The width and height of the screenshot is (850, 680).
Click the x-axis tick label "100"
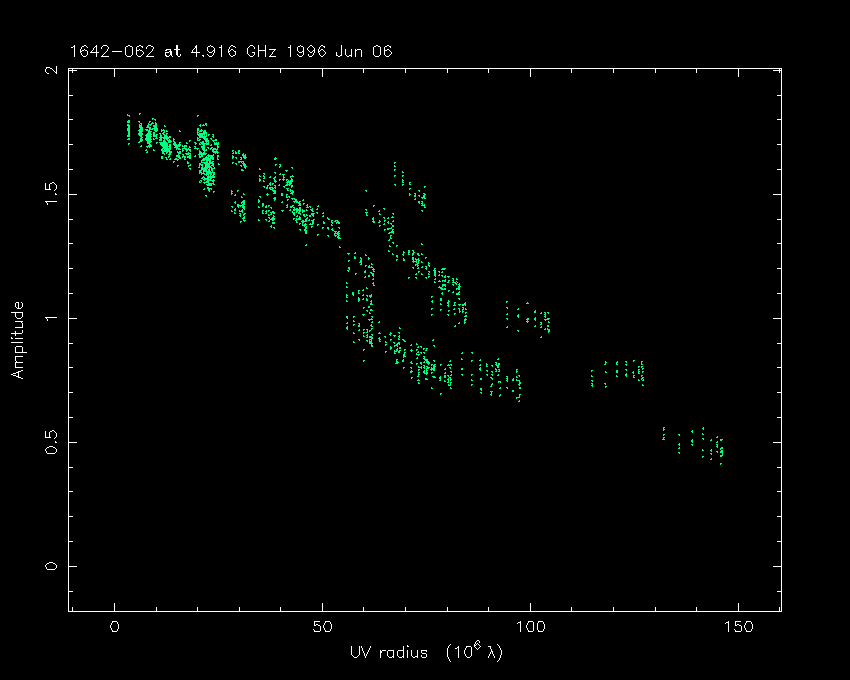[530, 628]
